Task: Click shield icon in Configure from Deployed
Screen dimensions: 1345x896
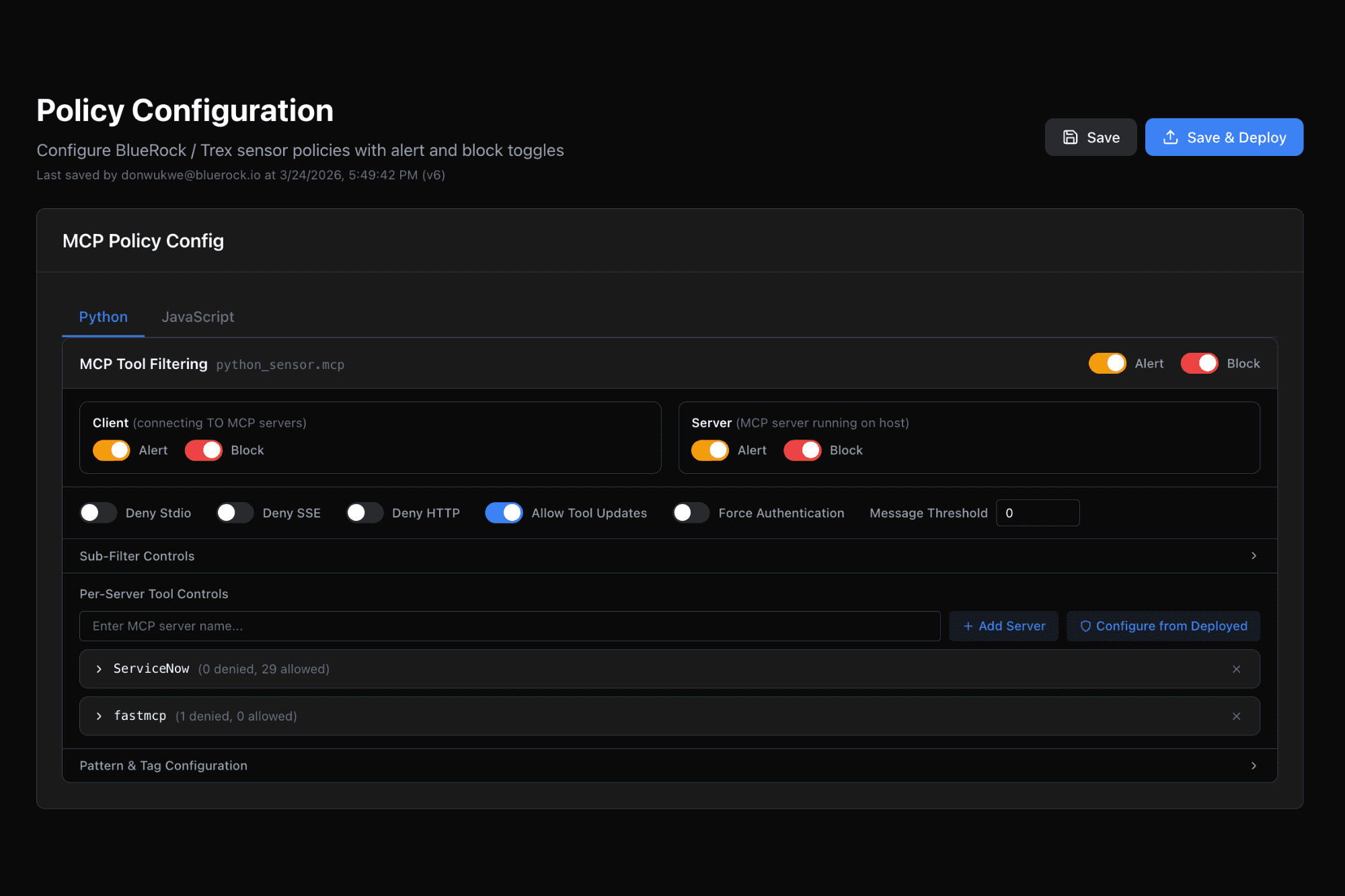Action: [x=1085, y=626]
